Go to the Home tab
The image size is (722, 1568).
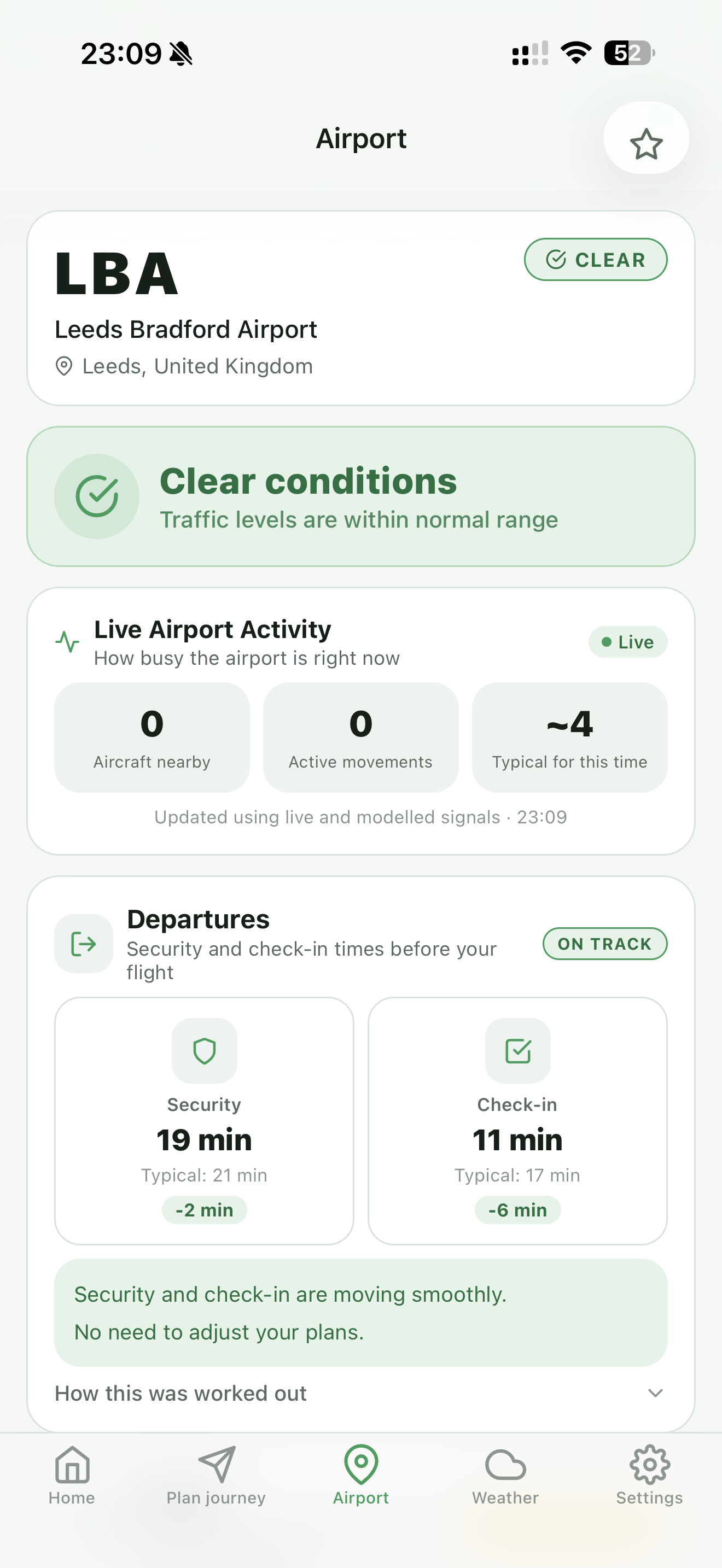click(72, 1476)
